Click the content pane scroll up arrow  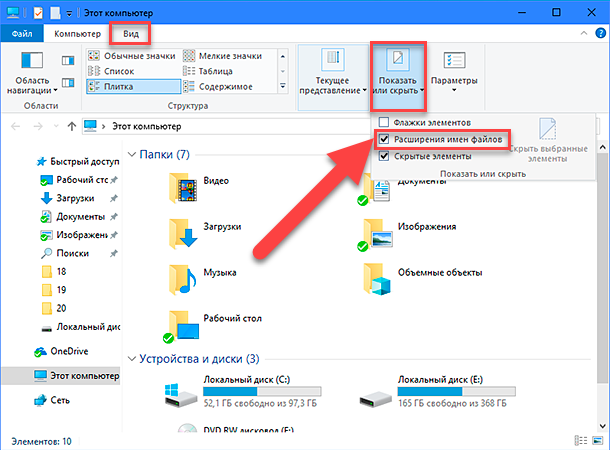coord(603,147)
